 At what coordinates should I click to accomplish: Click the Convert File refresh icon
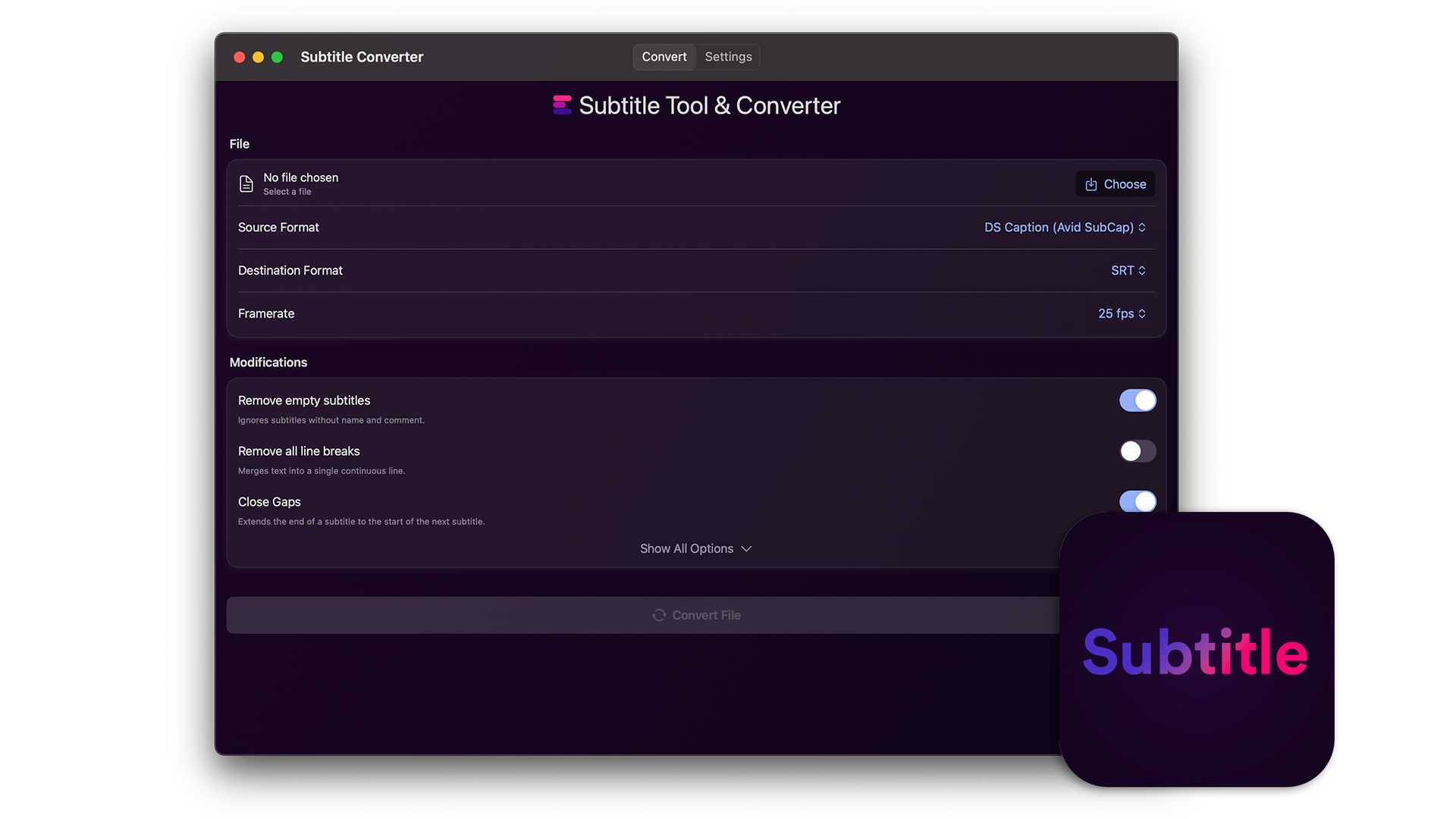click(659, 615)
